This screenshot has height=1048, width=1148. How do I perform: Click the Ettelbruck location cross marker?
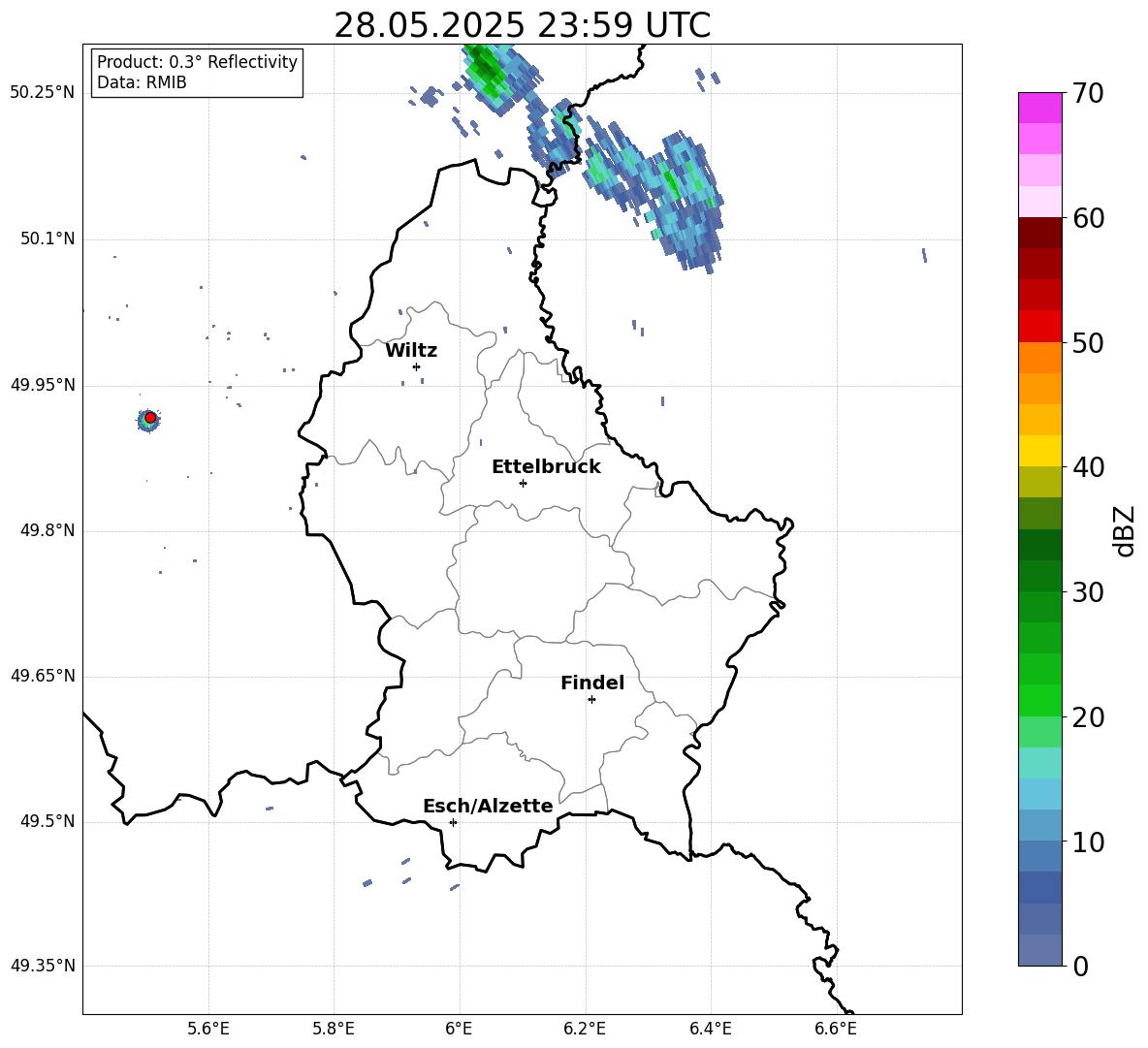pyautogui.click(x=523, y=483)
